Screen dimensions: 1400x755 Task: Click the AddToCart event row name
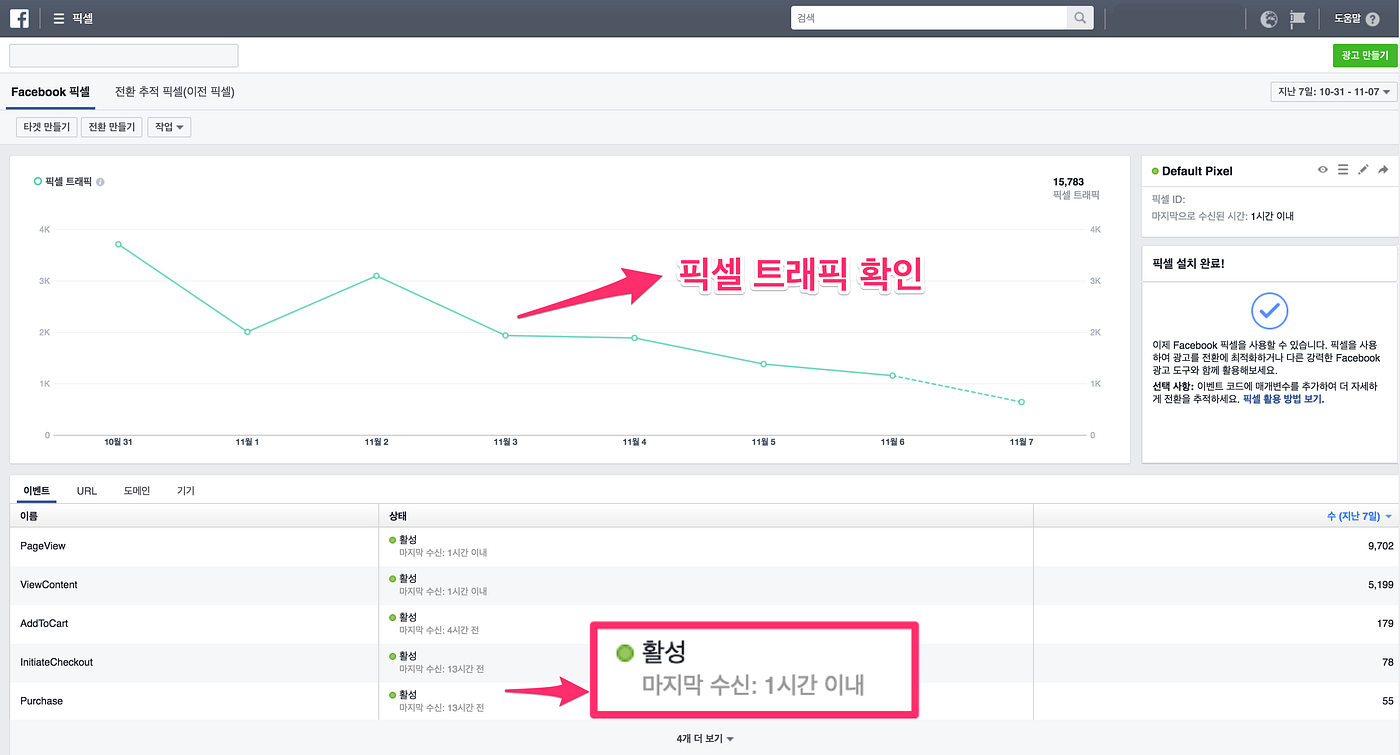pos(44,624)
